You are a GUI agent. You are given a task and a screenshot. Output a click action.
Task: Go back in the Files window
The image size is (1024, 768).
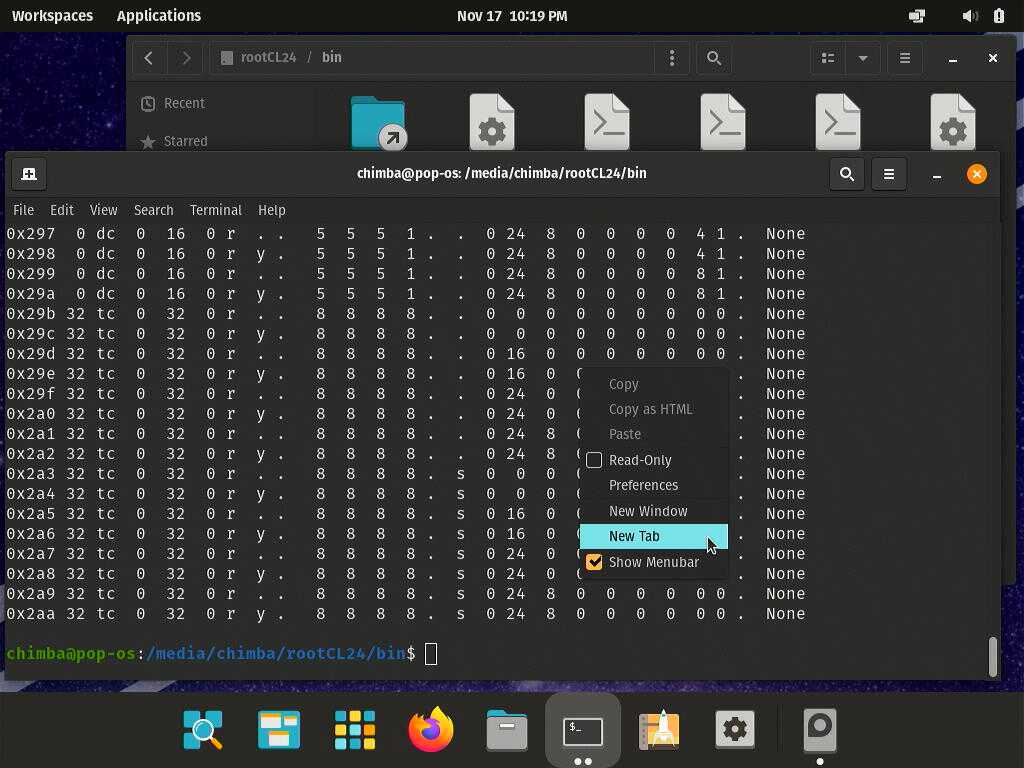point(149,58)
